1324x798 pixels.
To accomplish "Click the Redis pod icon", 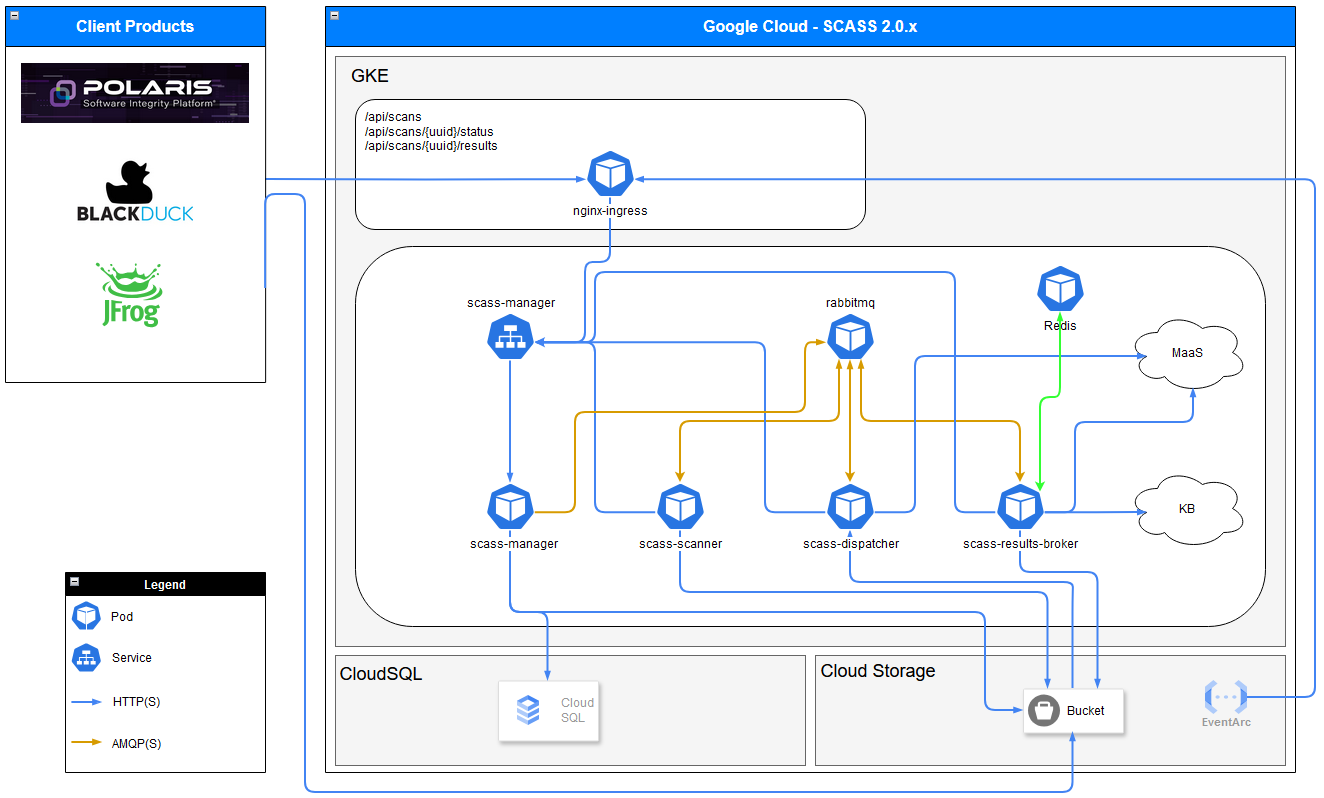I will (1060, 288).
